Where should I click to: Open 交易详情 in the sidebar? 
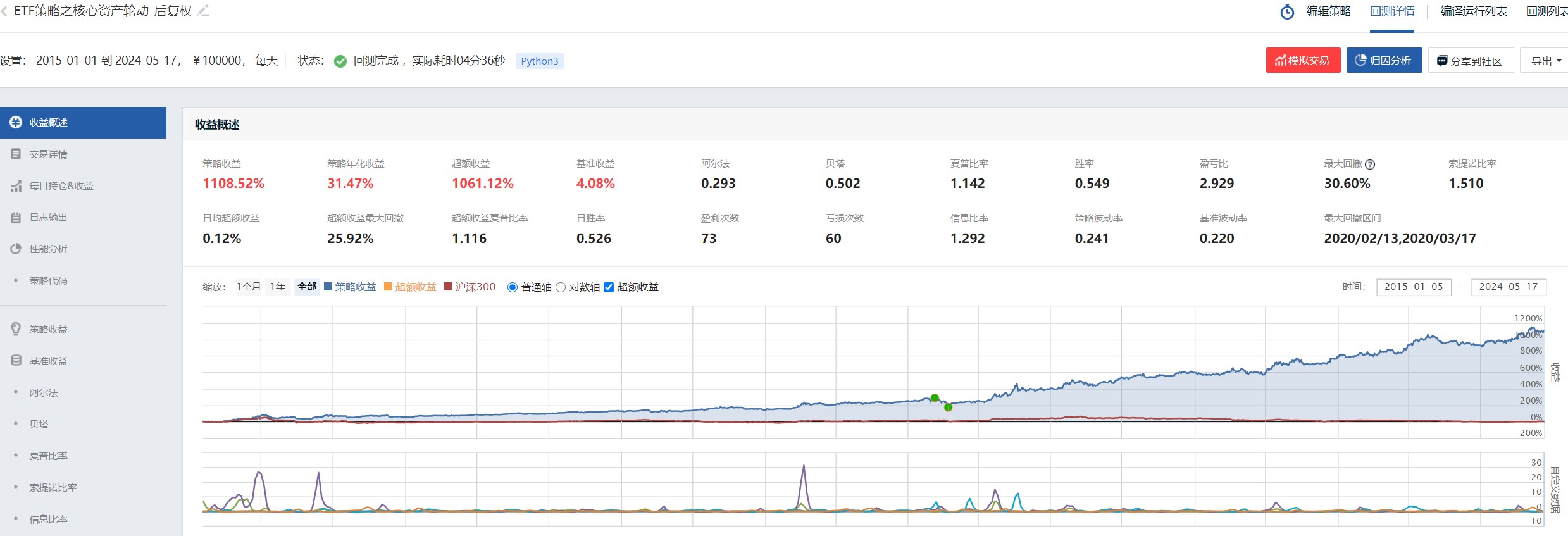[x=48, y=154]
